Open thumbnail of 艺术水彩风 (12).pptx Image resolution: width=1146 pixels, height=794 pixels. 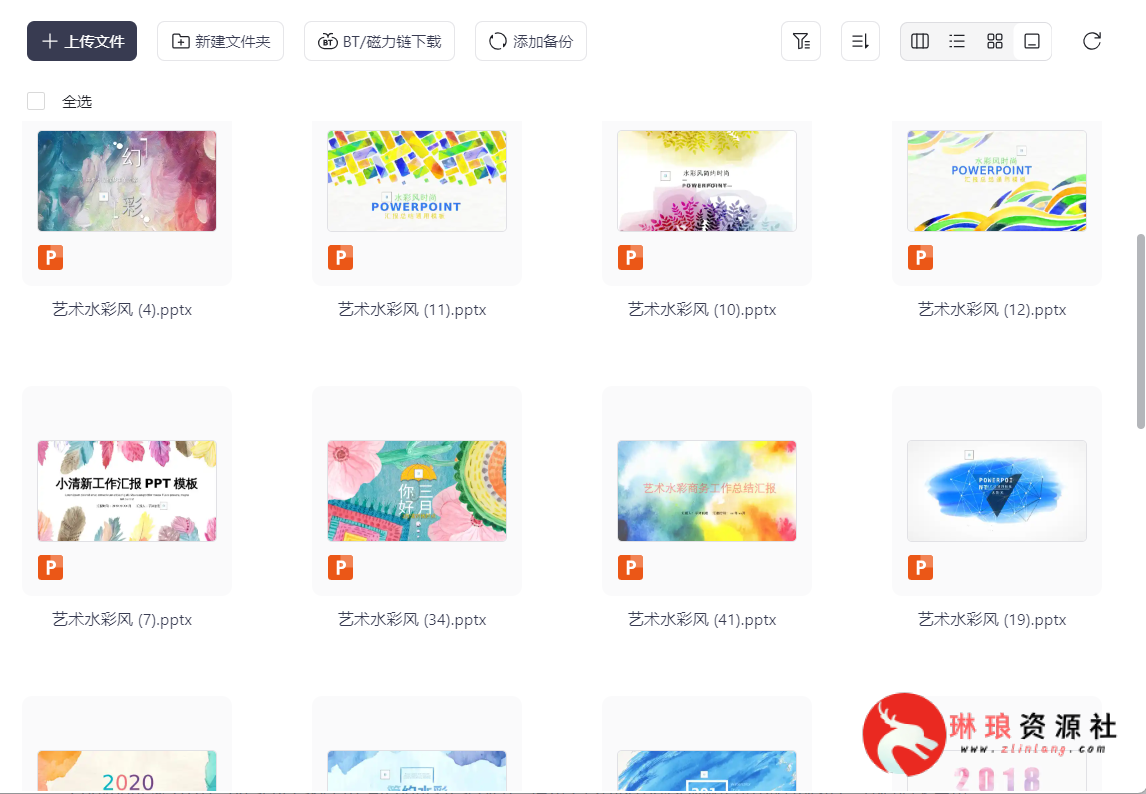(x=997, y=181)
